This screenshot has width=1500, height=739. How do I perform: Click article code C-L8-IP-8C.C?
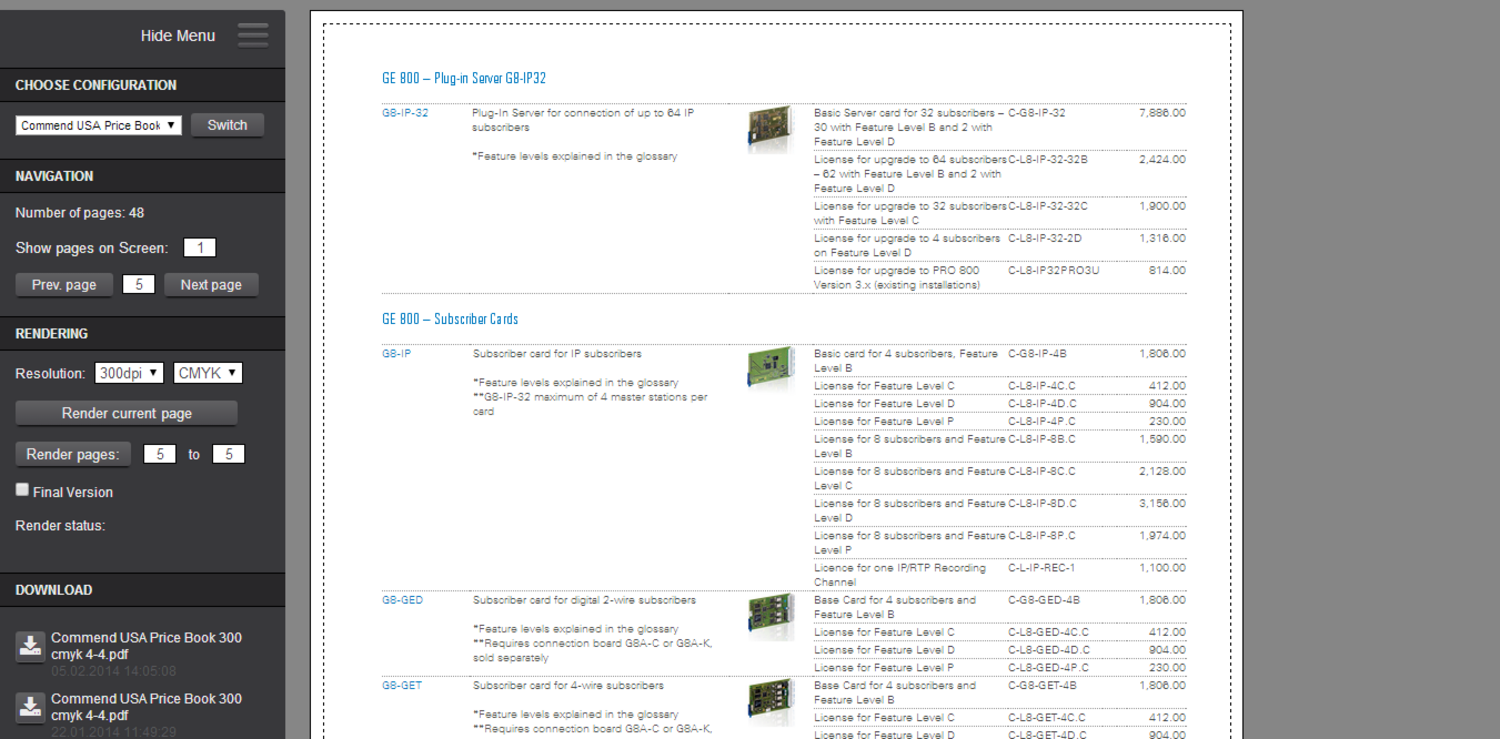click(1042, 471)
